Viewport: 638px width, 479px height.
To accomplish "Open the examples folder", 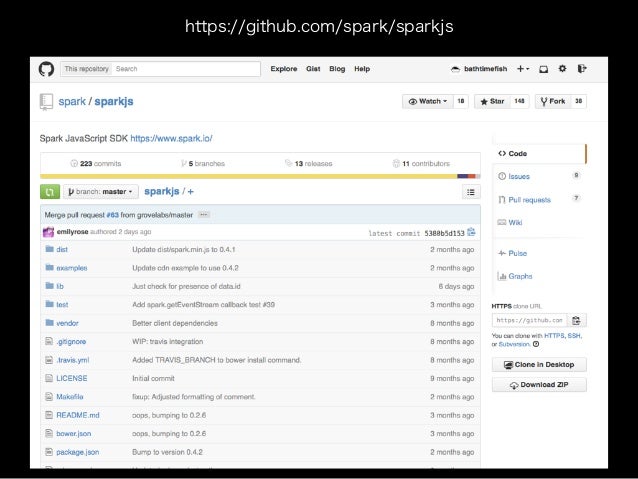I will click(x=72, y=268).
